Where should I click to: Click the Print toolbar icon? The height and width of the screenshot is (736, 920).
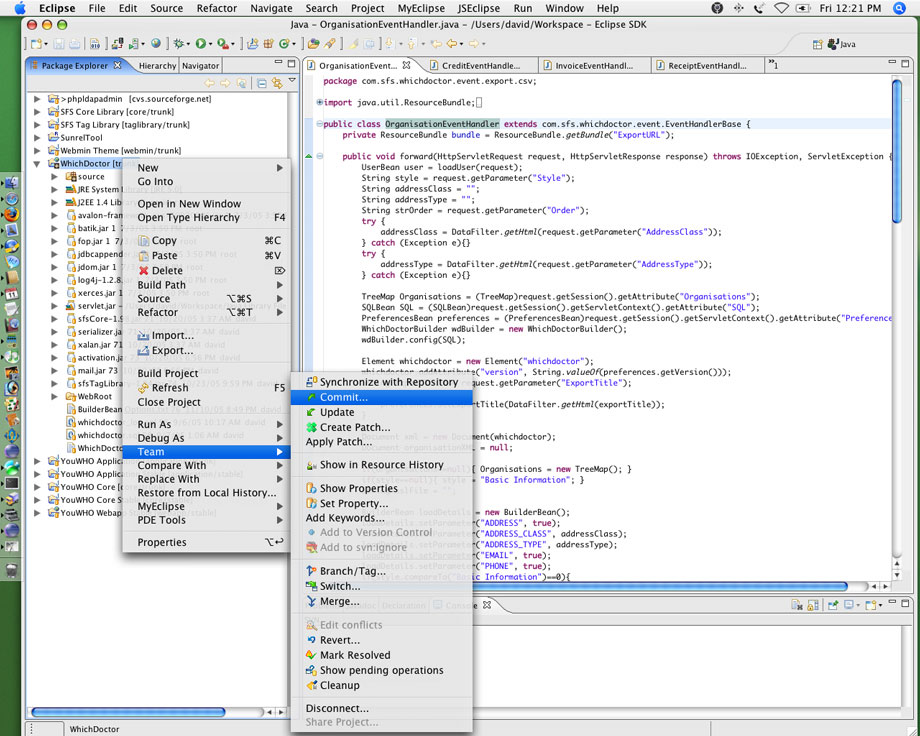[x=75, y=44]
